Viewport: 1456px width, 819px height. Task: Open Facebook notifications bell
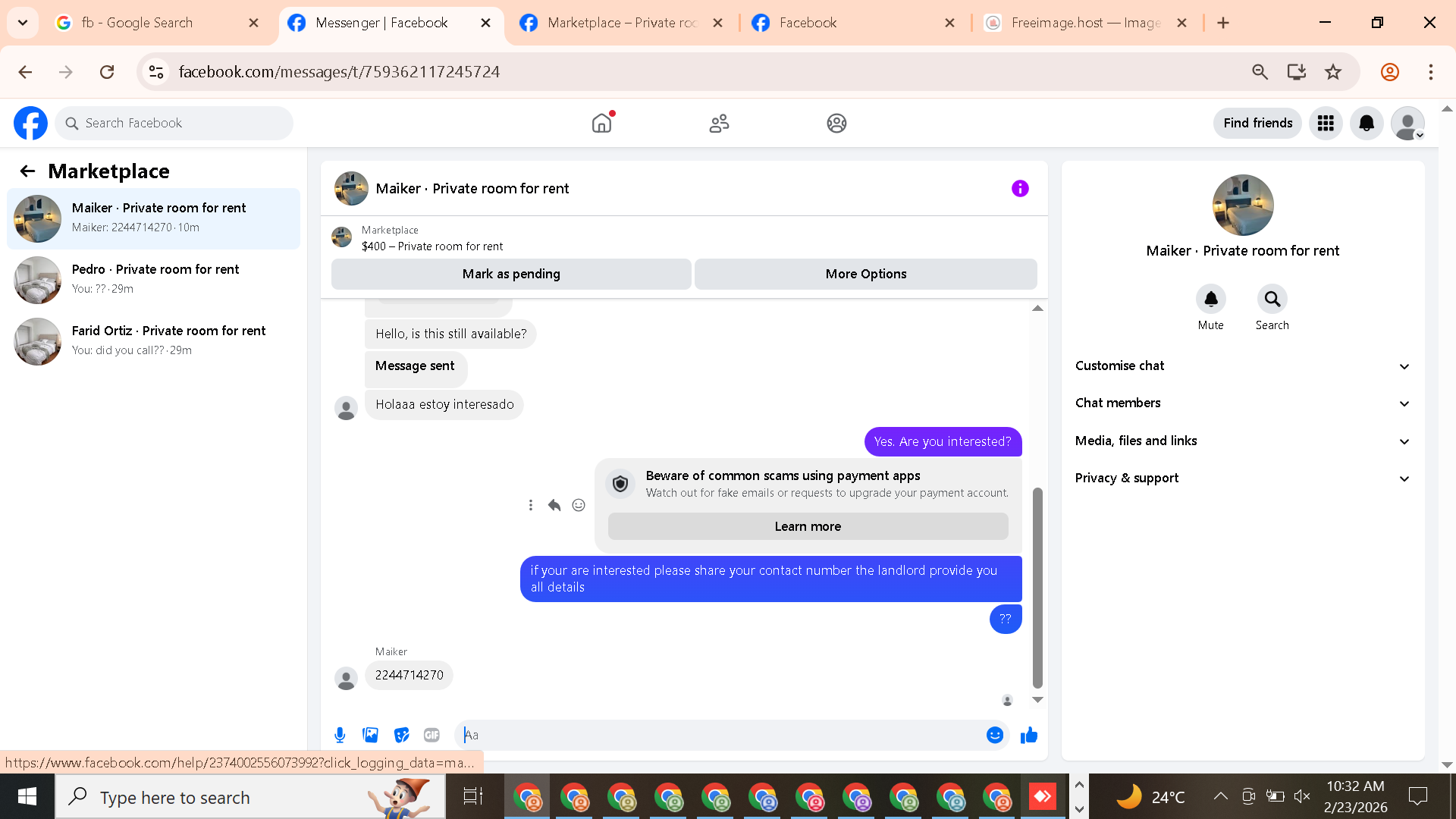pyautogui.click(x=1367, y=123)
